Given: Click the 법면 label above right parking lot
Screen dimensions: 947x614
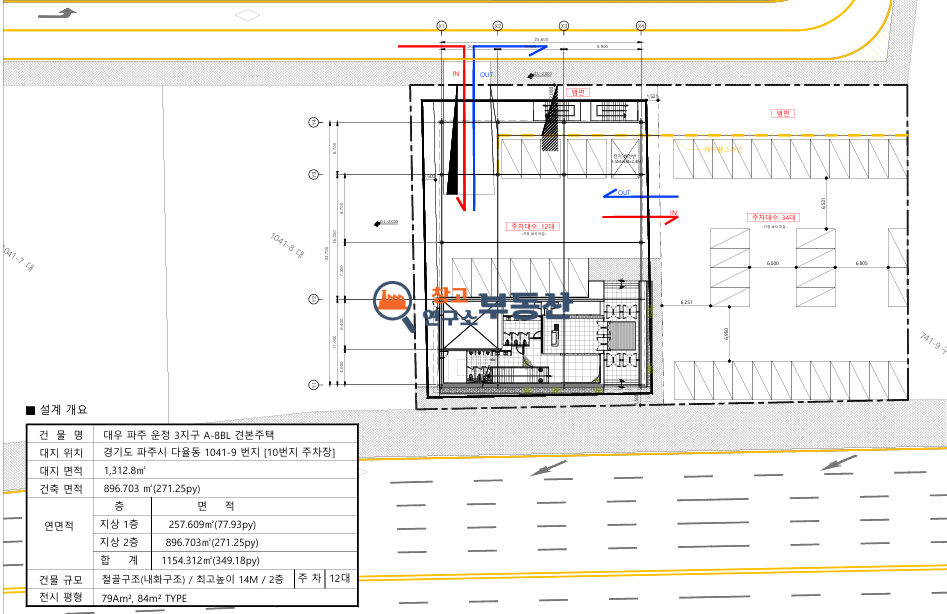Looking at the screenshot, I should (x=783, y=113).
